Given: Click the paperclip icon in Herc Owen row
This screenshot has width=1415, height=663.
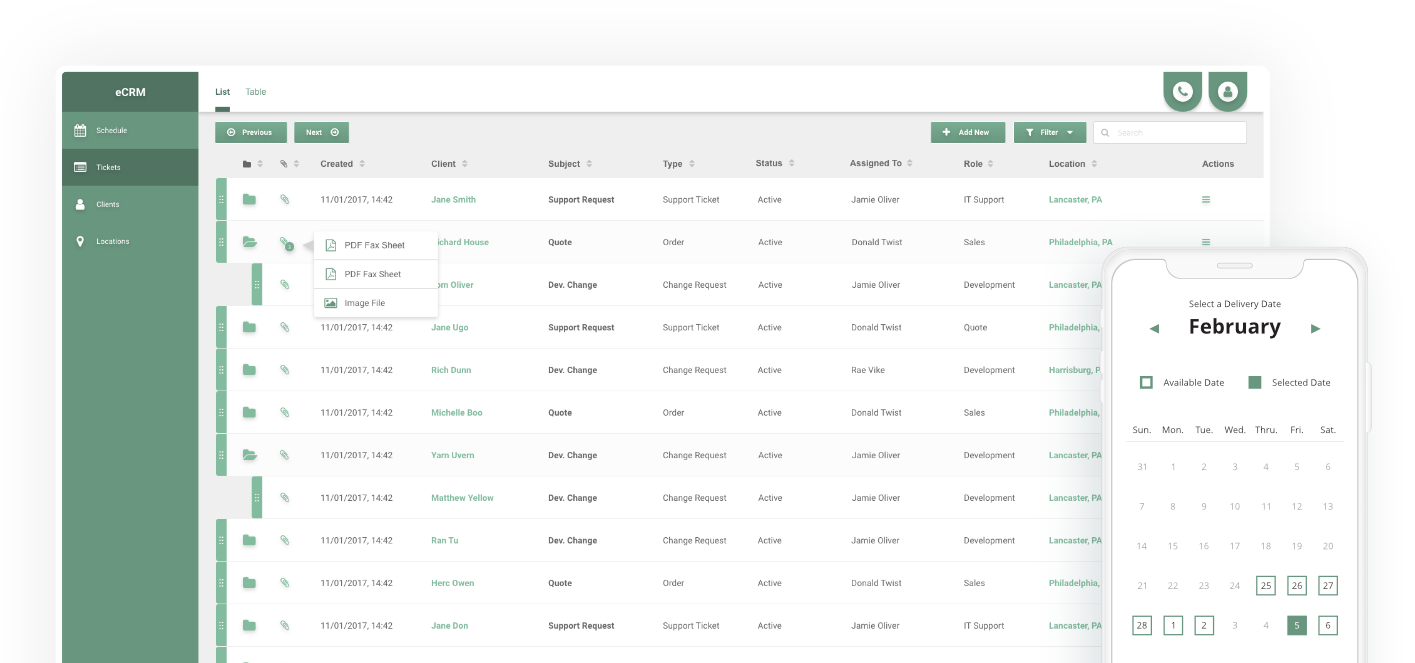Looking at the screenshot, I should click(x=284, y=583).
